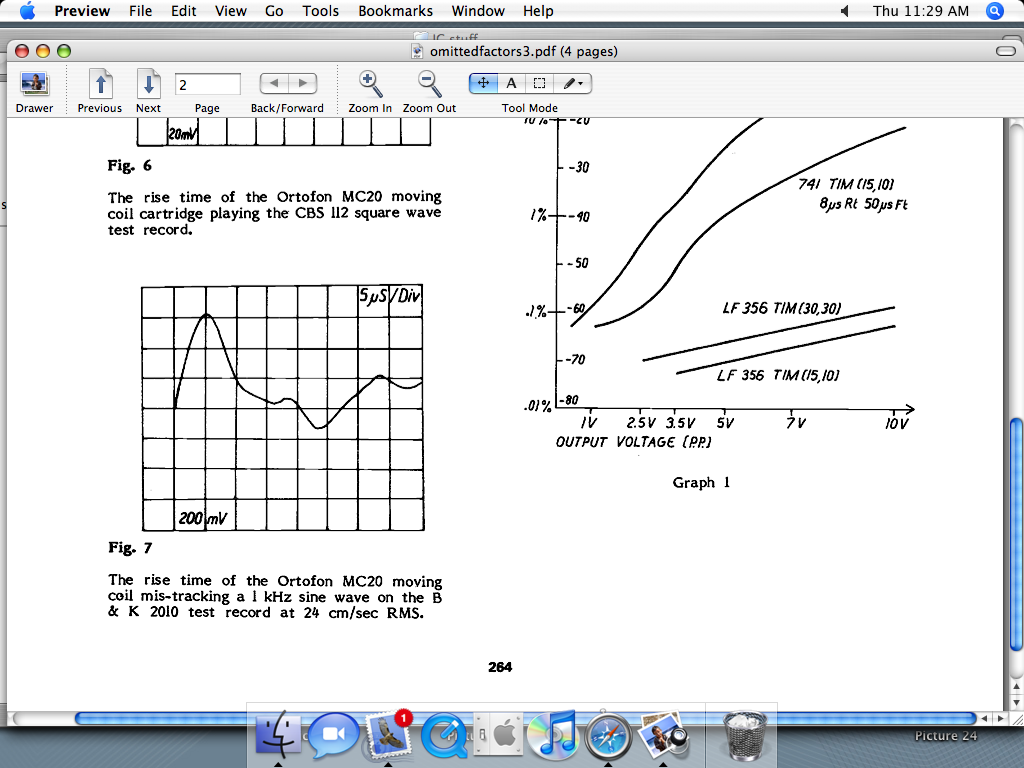
Task: Click the Back arrow button
Action: coord(274,83)
